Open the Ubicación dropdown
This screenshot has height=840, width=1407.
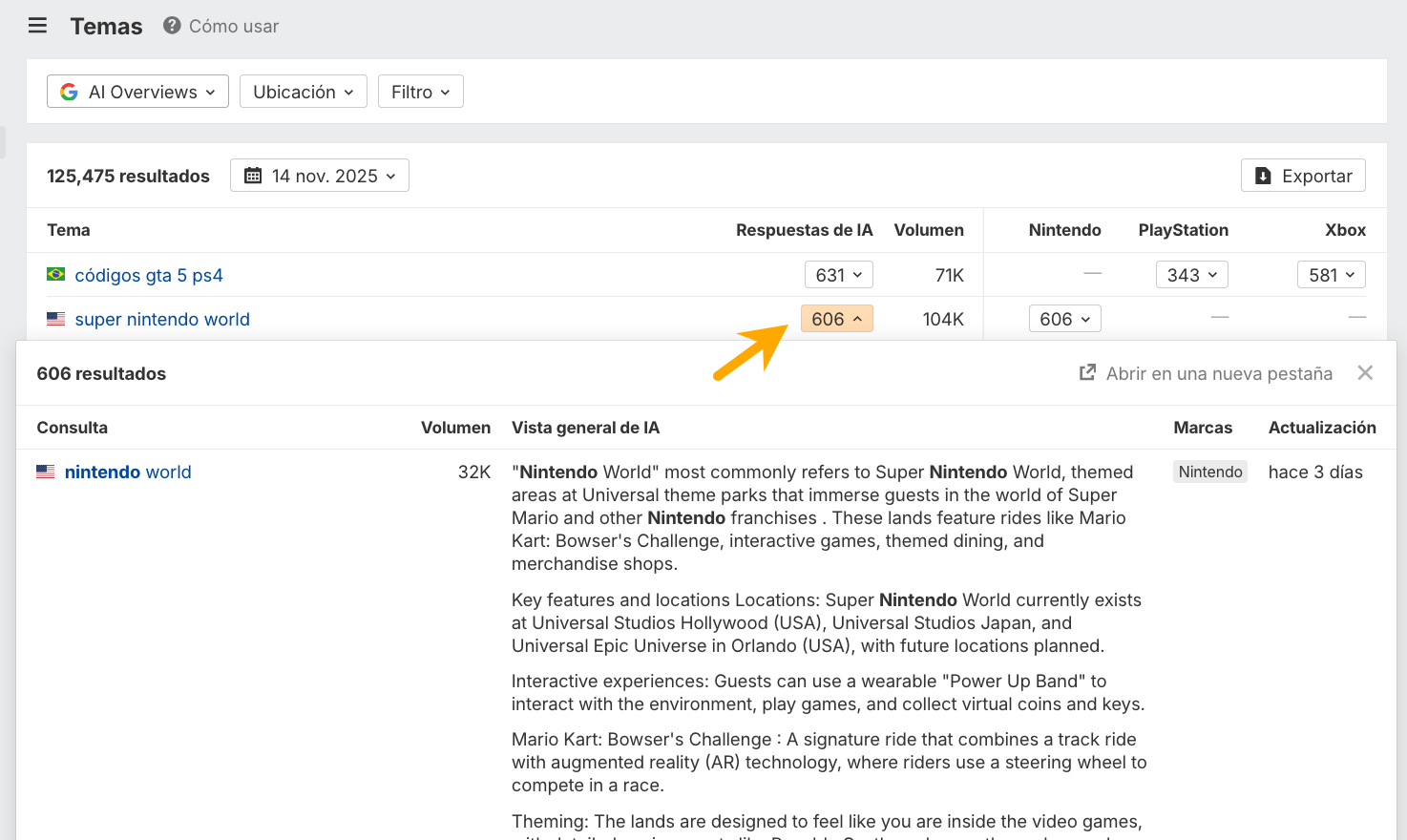click(303, 91)
